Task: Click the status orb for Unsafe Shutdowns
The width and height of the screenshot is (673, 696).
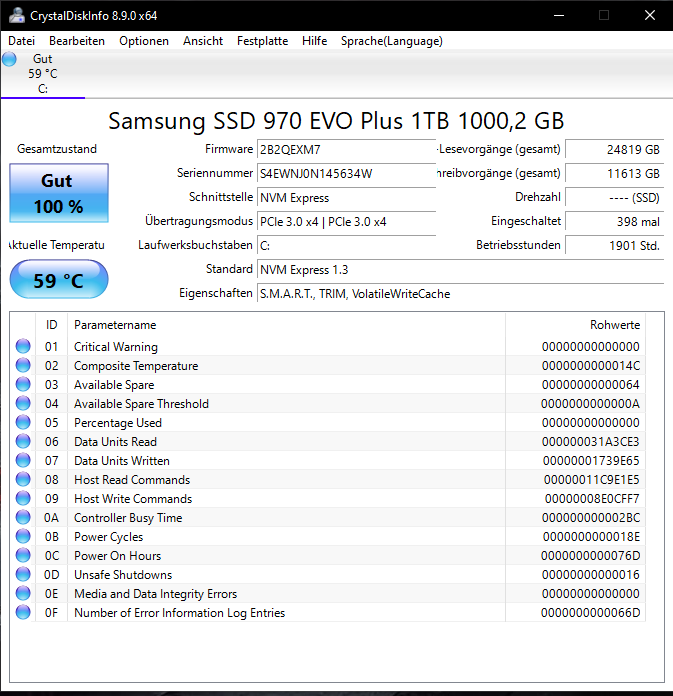Action: click(x=23, y=574)
